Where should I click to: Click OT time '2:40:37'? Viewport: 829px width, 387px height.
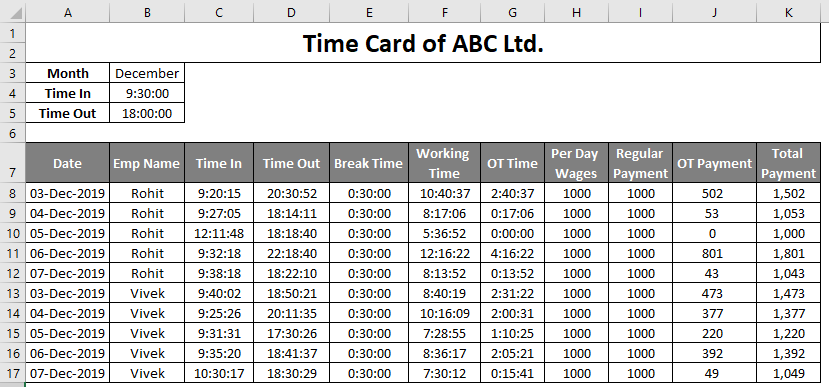512,194
